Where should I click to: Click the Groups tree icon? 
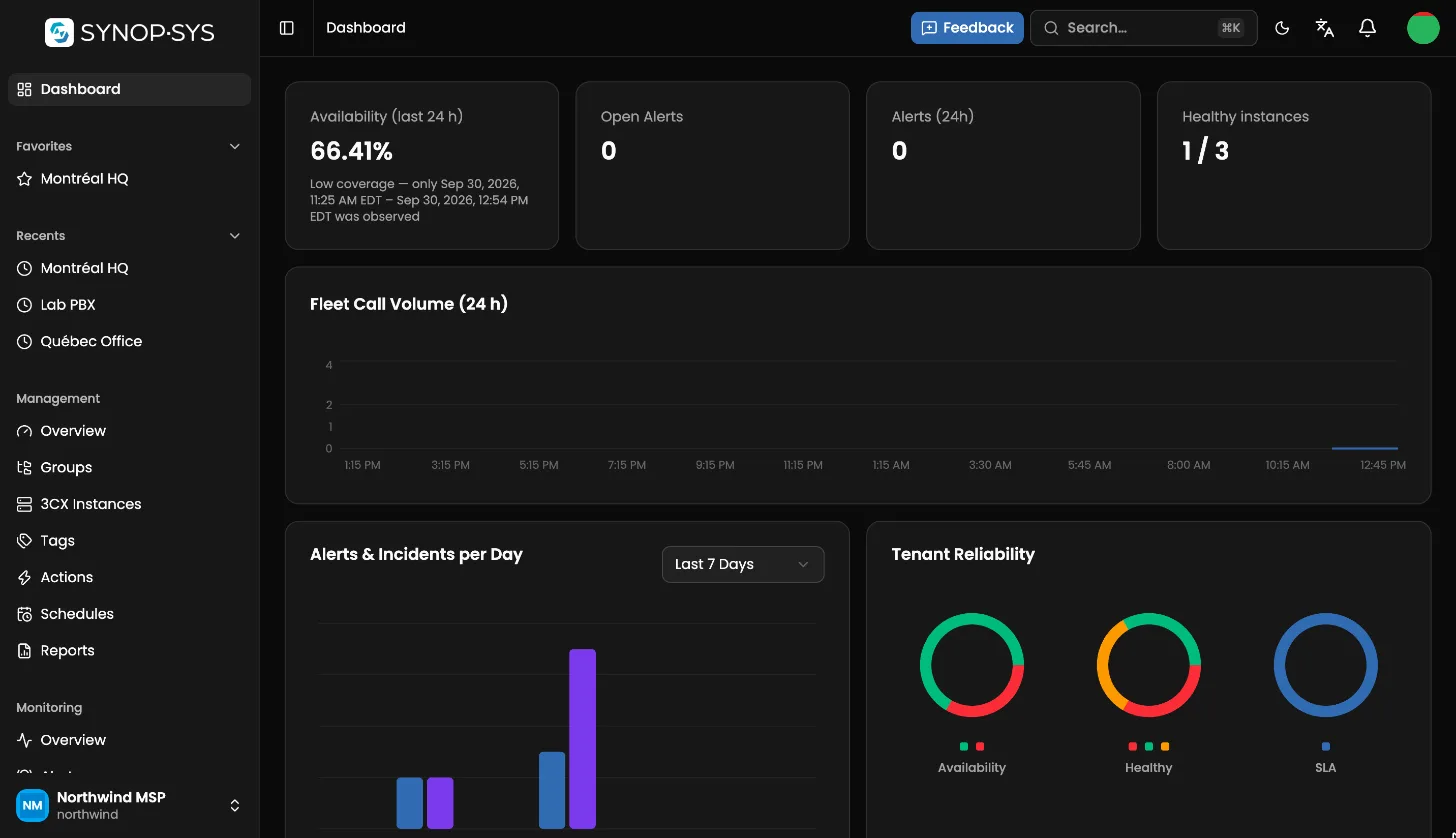pos(25,468)
